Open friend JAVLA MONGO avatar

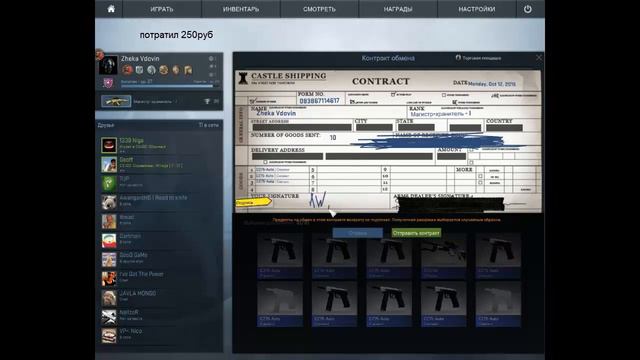[x=109, y=298]
